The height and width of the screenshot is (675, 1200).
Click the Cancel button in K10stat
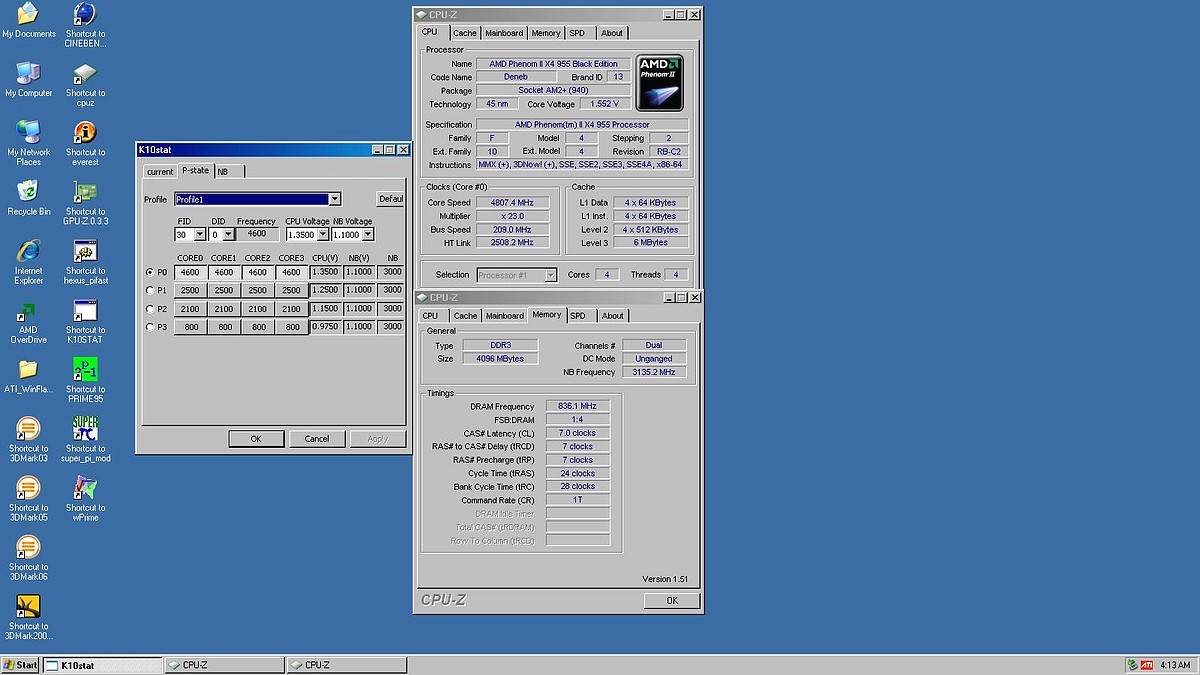[x=316, y=439]
